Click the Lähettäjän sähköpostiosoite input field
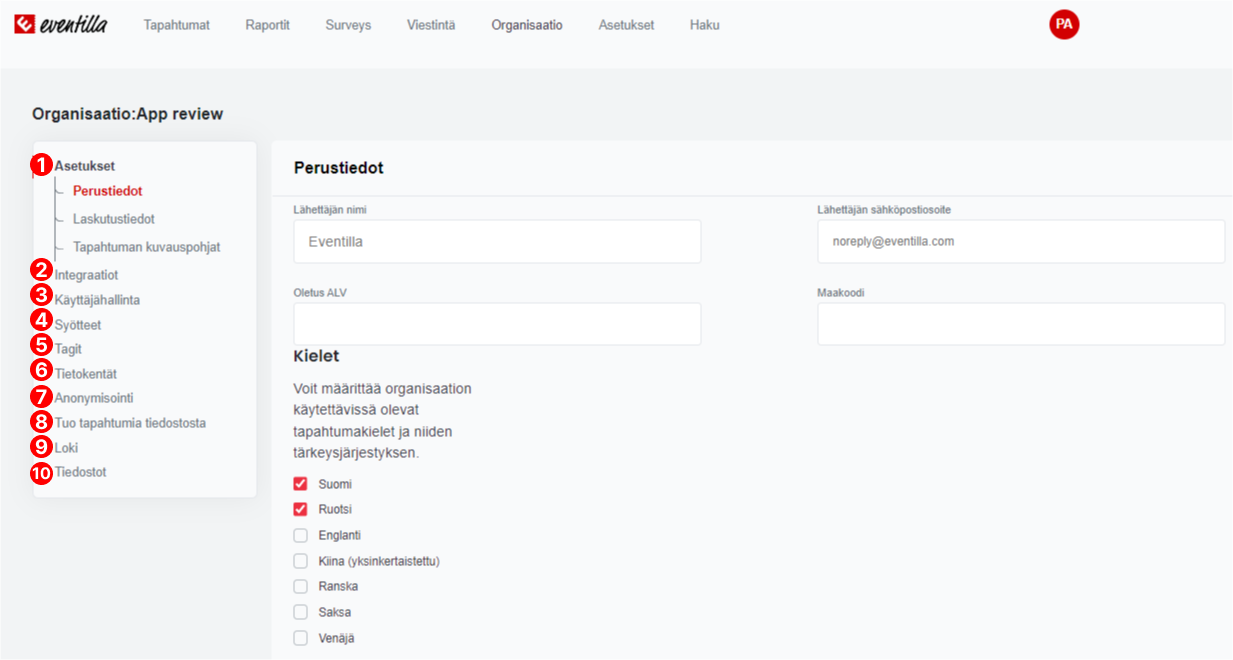1233x660 pixels. tap(1021, 242)
